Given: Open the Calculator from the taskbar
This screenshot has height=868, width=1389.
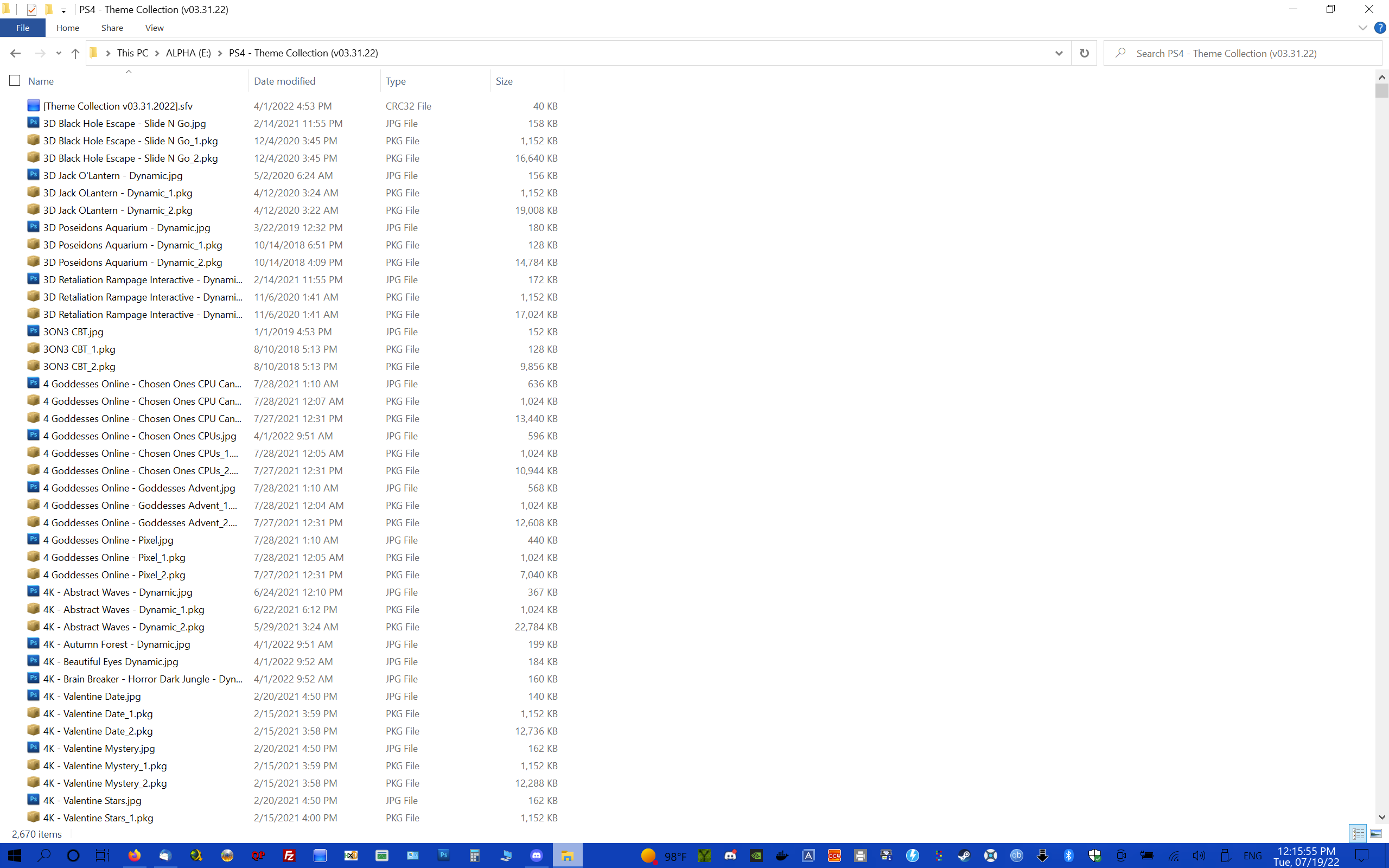Looking at the screenshot, I should [475, 856].
